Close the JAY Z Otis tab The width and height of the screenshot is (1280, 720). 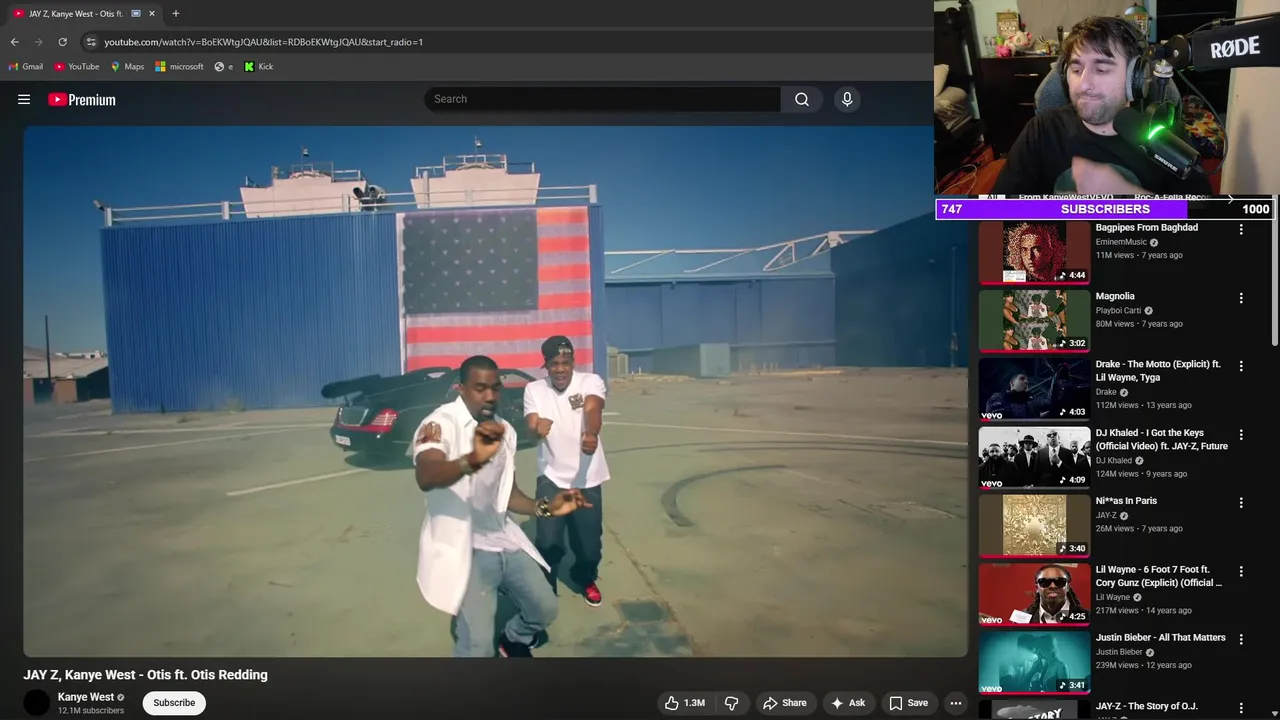pos(152,14)
